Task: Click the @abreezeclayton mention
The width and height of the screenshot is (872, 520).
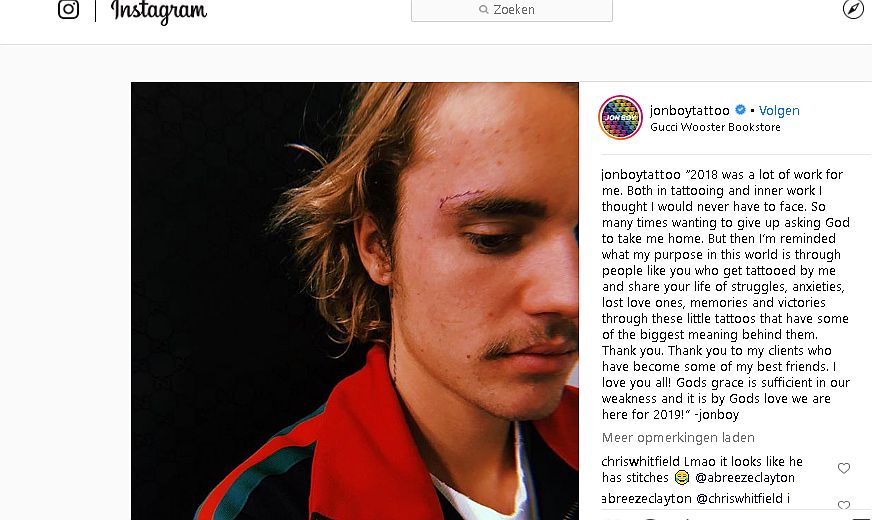Action: pyautogui.click(x=745, y=478)
